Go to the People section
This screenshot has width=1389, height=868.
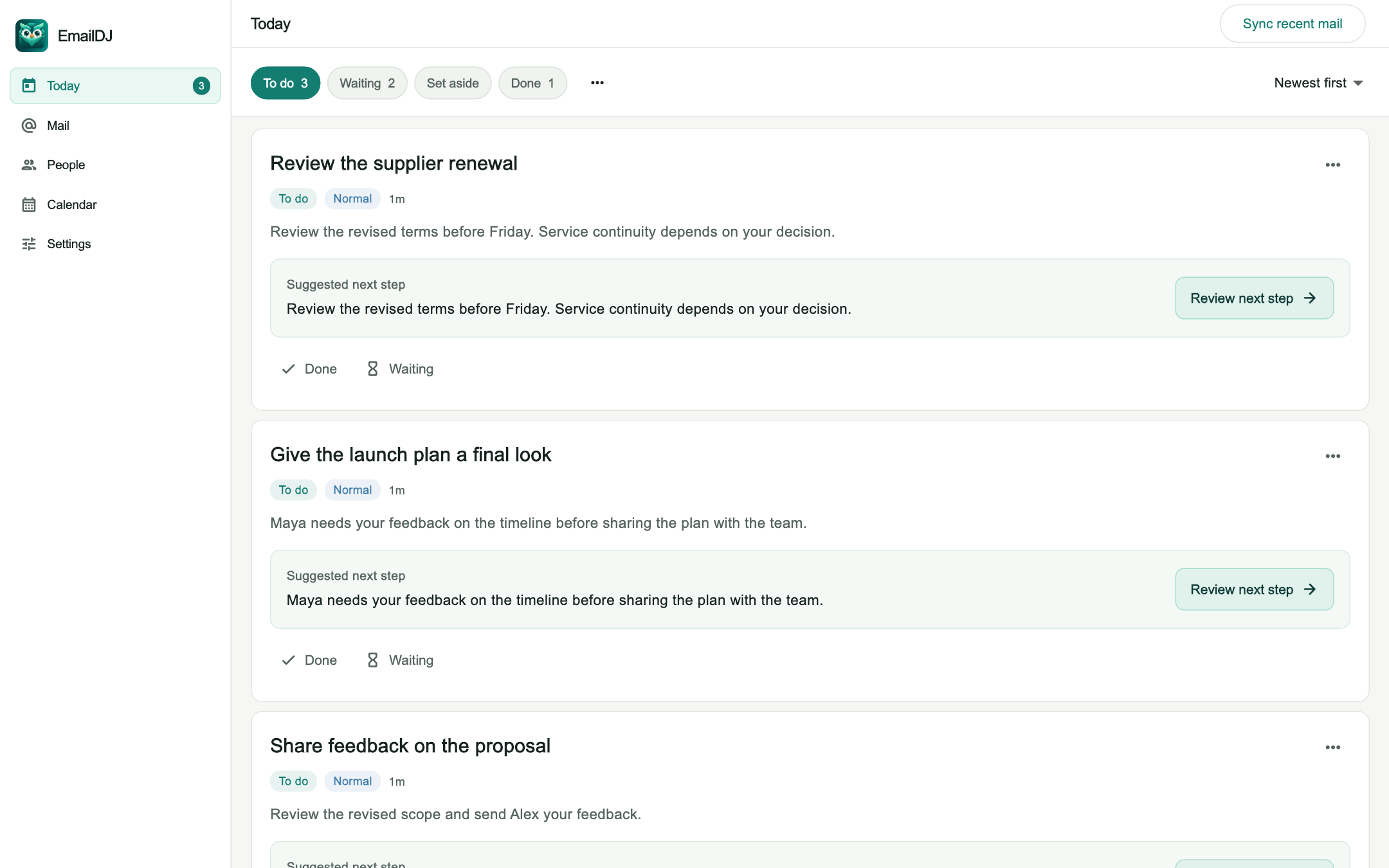115,165
